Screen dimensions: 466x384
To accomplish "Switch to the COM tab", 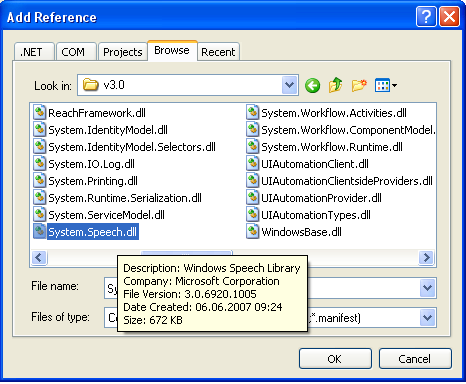I will [x=76, y=52].
